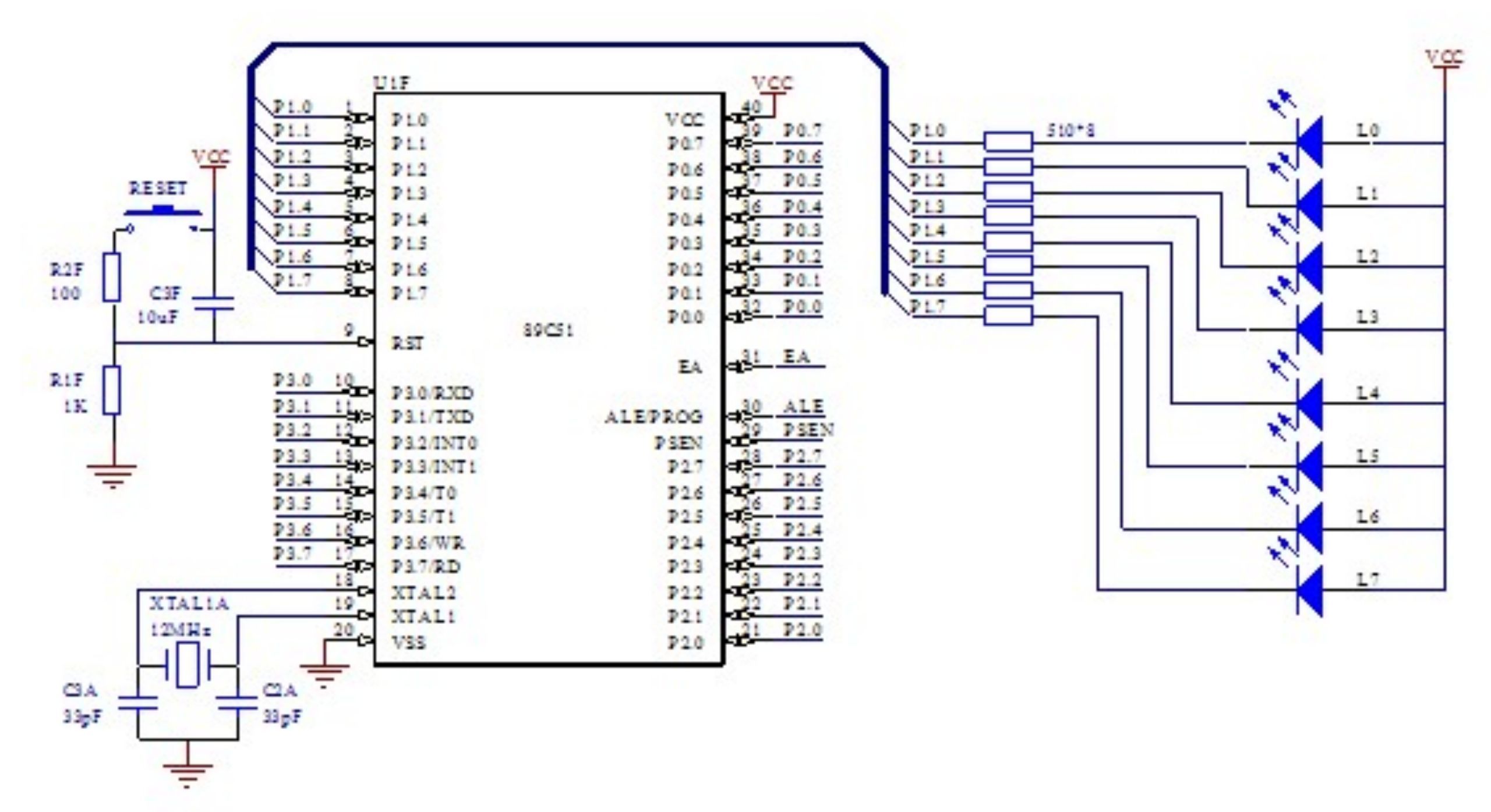
Task: Select the L1 LED diode symbol
Action: 1309,206
